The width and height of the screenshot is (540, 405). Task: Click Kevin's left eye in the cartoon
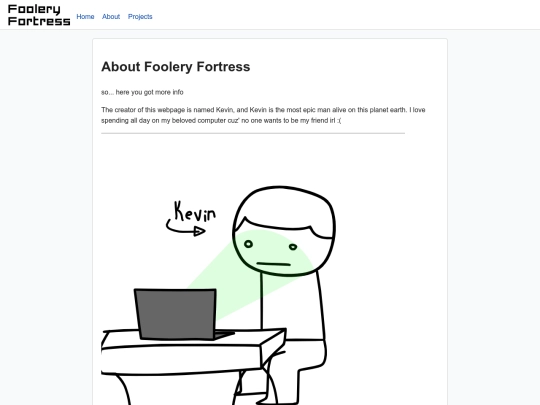(248, 244)
